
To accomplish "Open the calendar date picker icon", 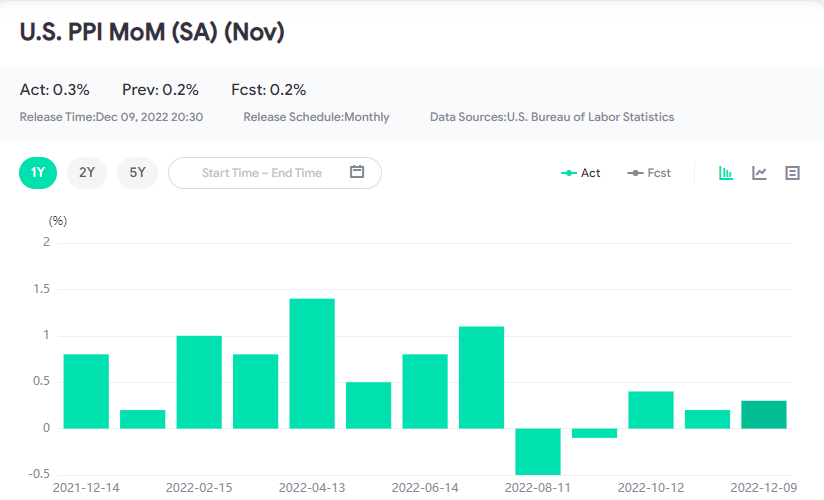I will pos(357,172).
